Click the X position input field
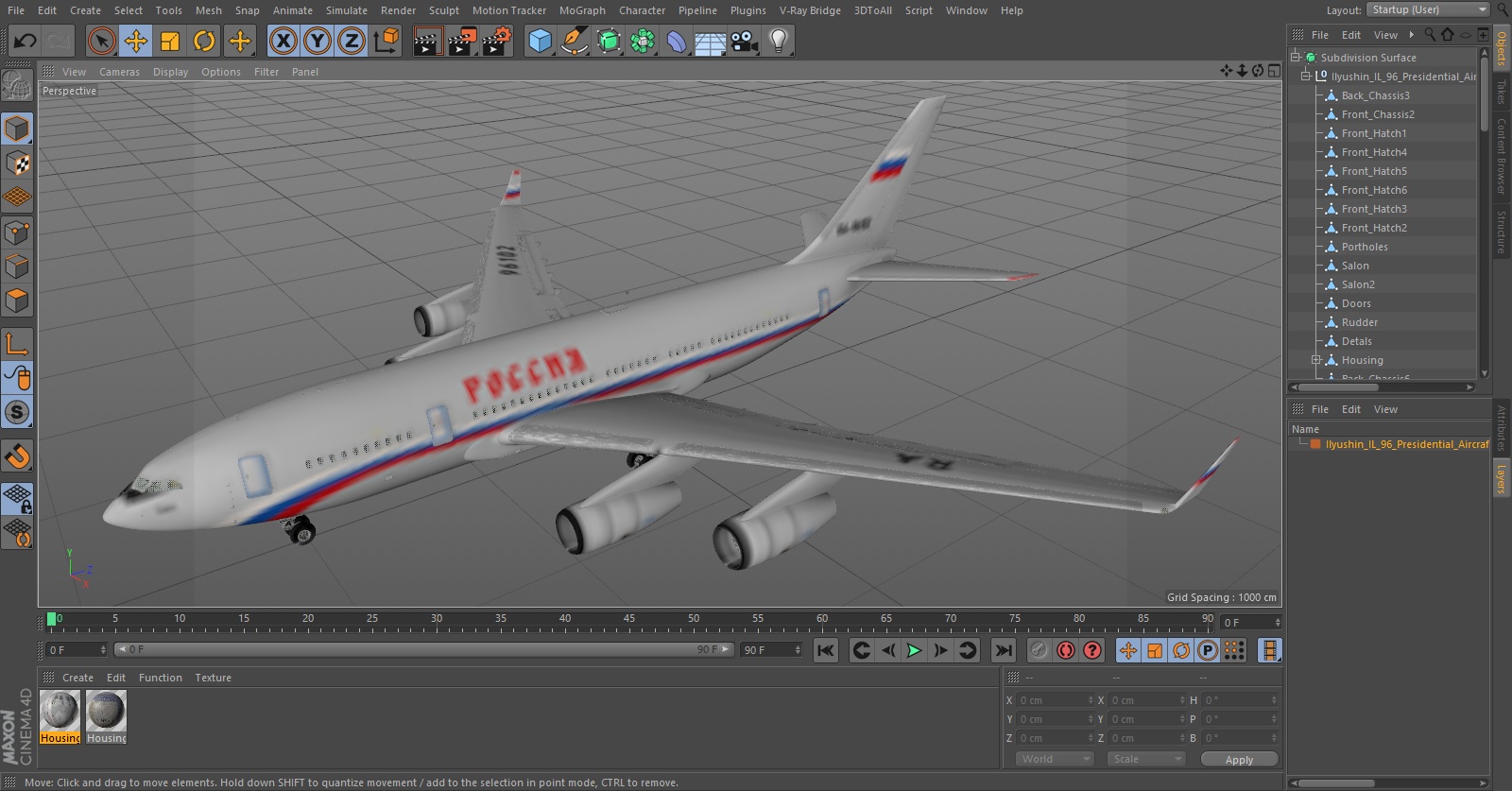 [x=1056, y=700]
